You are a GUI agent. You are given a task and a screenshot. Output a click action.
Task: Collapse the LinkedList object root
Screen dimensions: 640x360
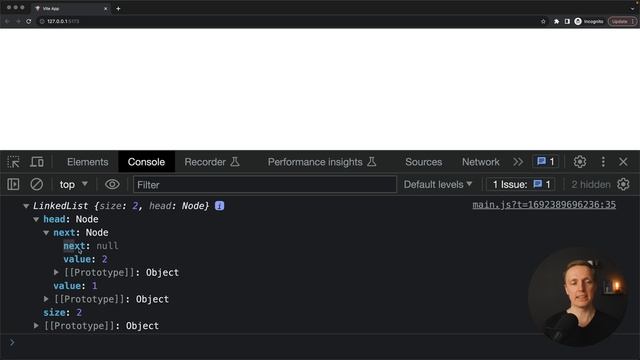26,206
